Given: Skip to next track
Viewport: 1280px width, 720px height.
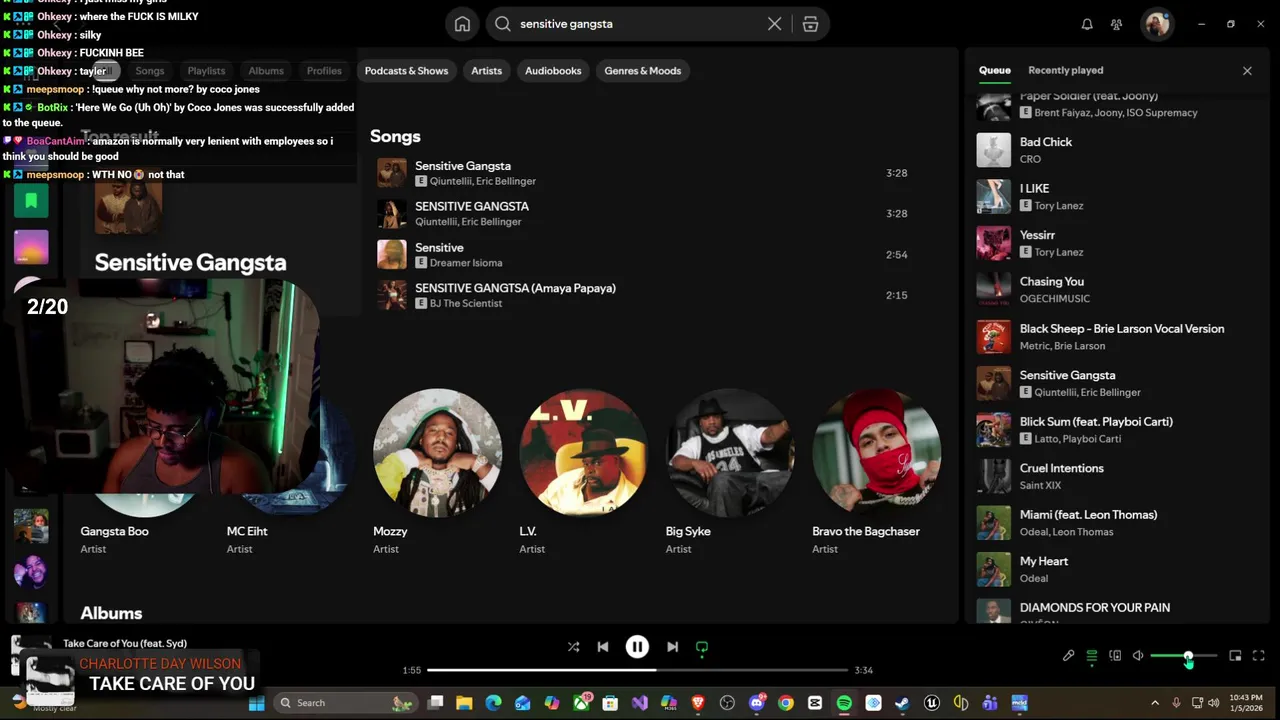Looking at the screenshot, I should 672,647.
